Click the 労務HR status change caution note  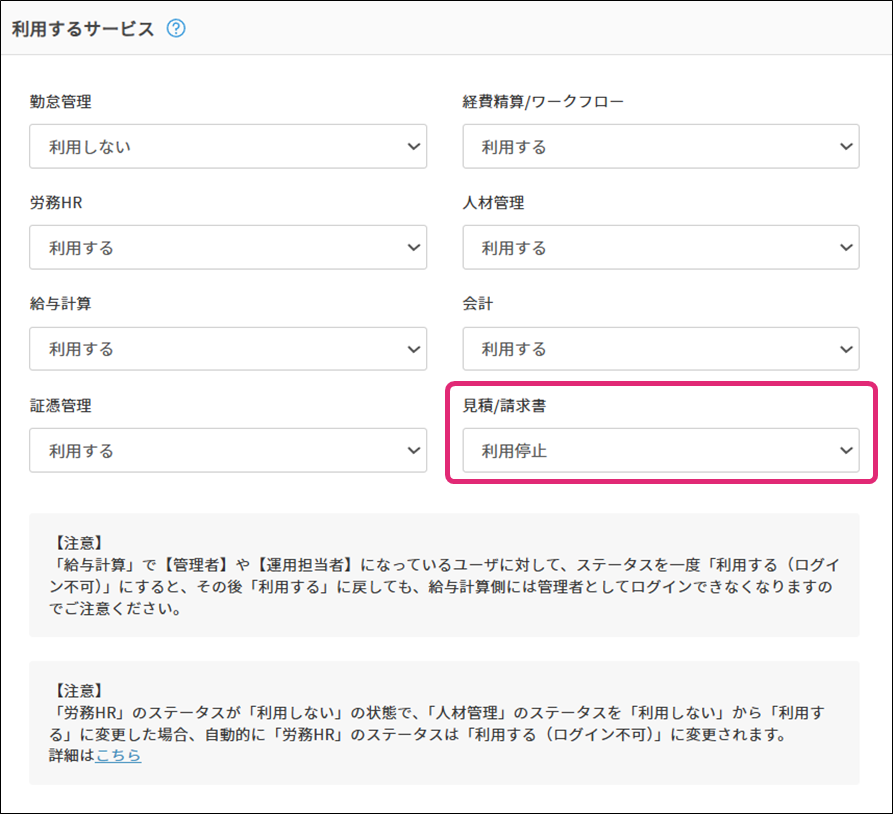(x=443, y=722)
